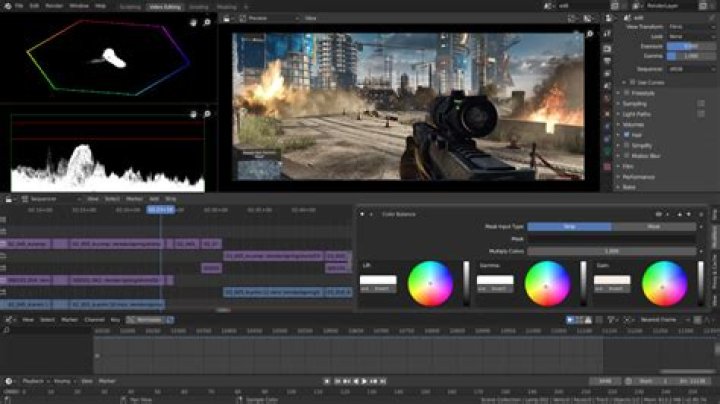Click the Exposure slider
Viewport: 720px width, 404px height.
click(x=691, y=46)
